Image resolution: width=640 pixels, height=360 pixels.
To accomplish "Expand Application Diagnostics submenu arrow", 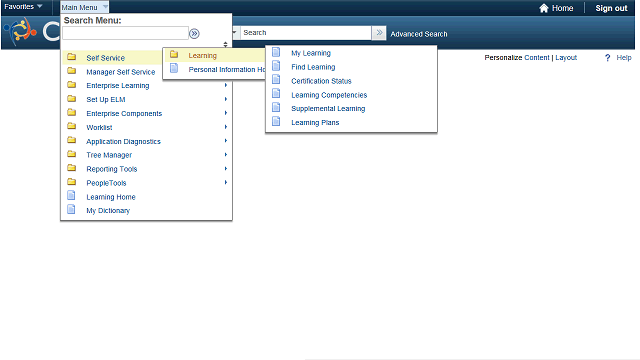I will [225, 141].
